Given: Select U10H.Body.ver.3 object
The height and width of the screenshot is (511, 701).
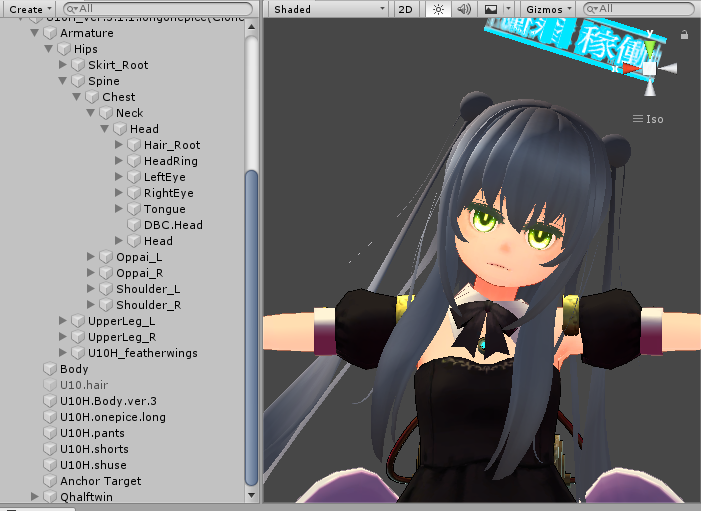Looking at the screenshot, I should coord(108,401).
